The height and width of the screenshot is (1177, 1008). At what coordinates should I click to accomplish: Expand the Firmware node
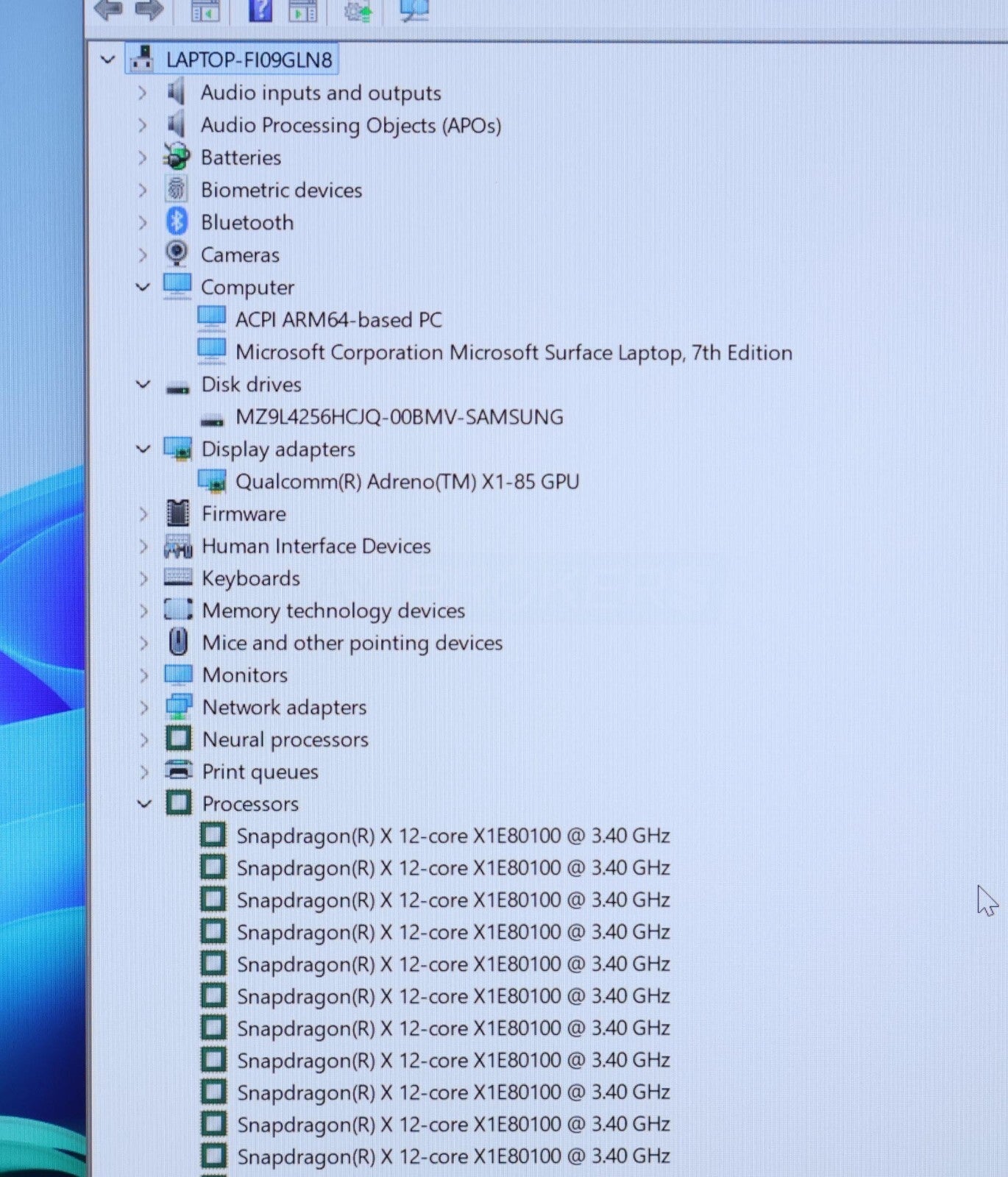143,513
